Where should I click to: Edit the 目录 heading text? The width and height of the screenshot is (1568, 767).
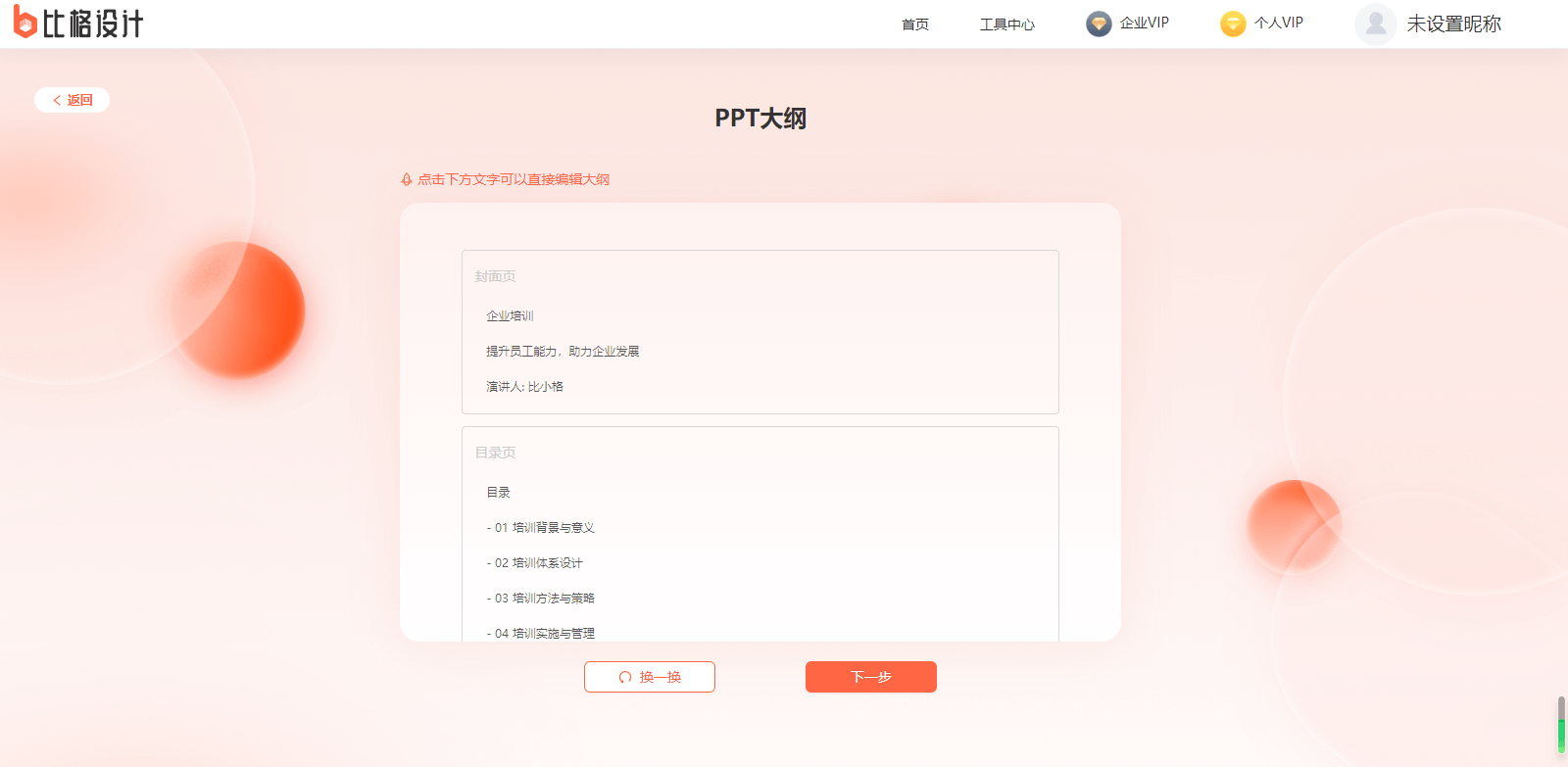(498, 492)
